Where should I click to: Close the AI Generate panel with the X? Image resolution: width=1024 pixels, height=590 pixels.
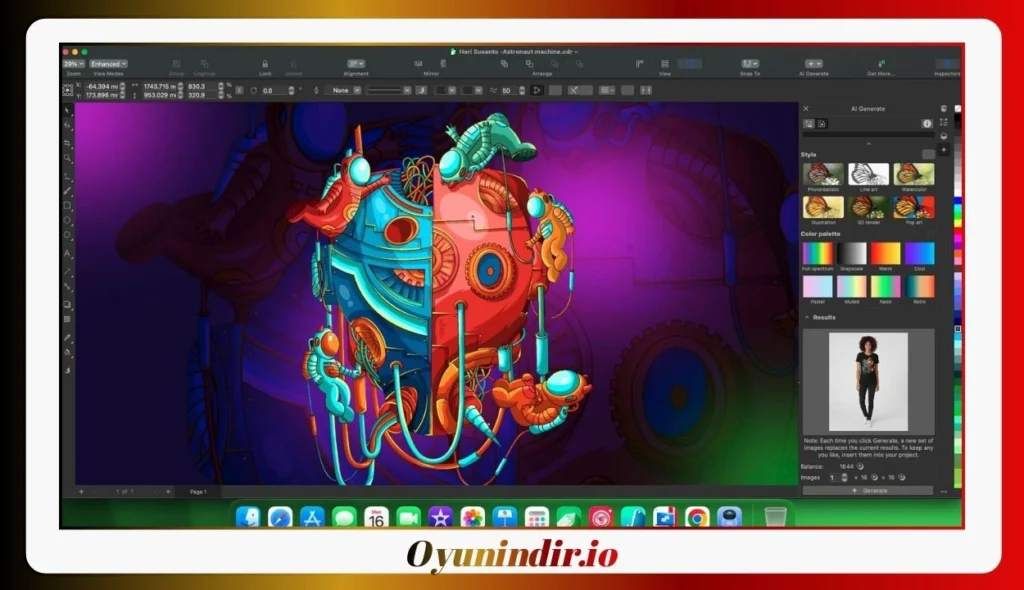pos(806,108)
